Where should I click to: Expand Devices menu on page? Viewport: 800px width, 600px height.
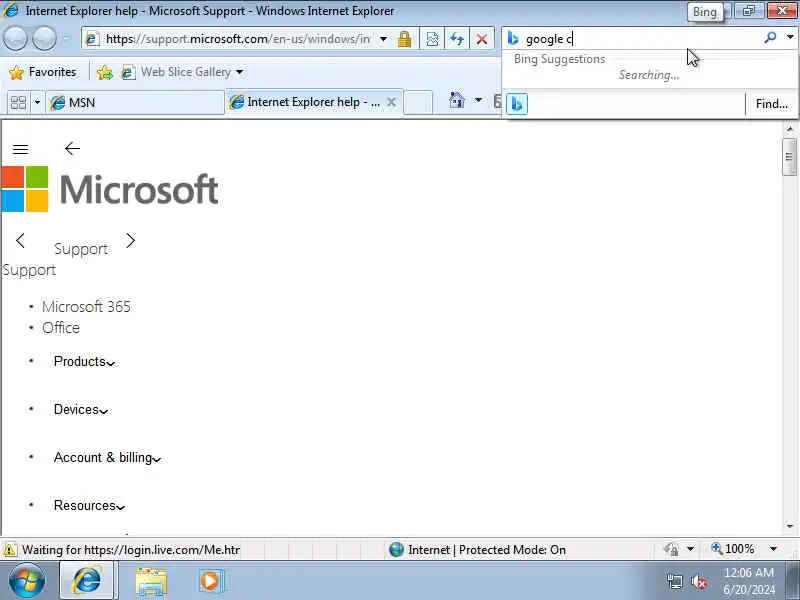[81, 410]
